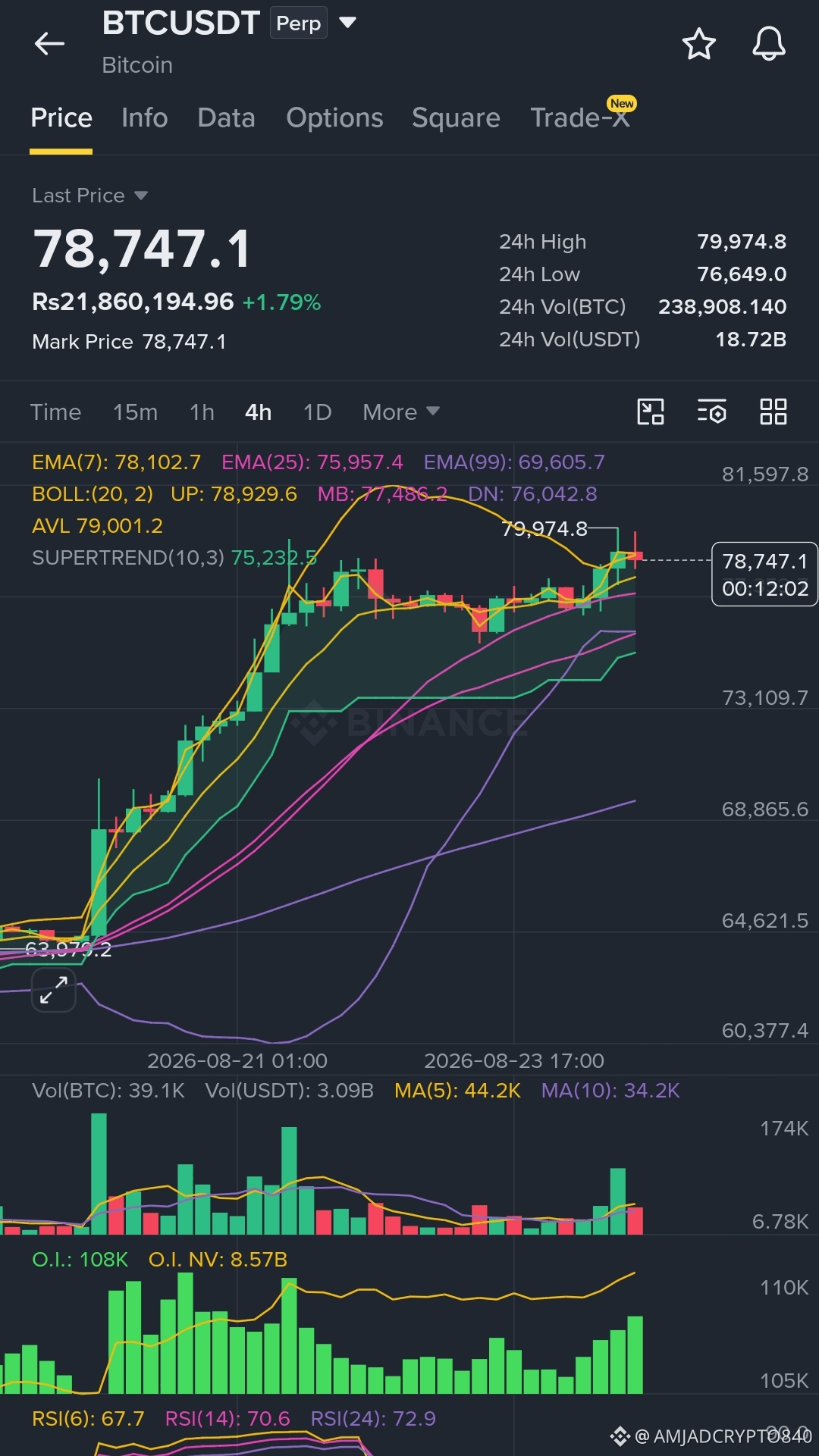Tap the EMA(7) indicator label
The height and width of the screenshot is (1456, 819).
[116, 462]
